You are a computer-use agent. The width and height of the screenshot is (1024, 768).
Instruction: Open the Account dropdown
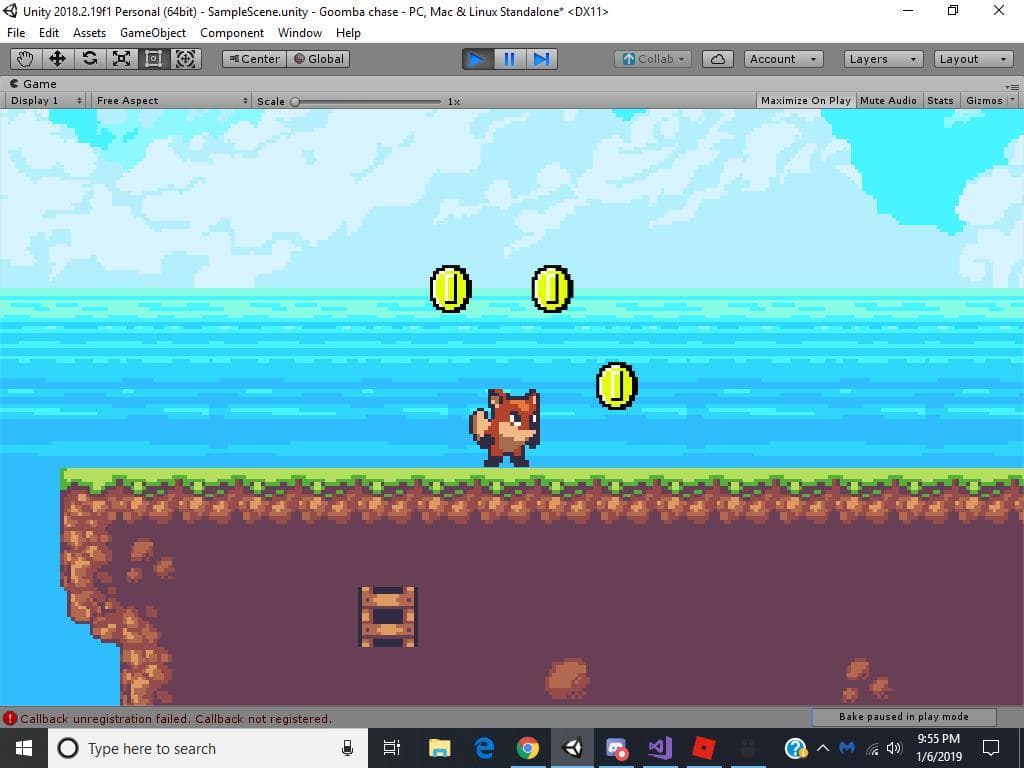(784, 59)
